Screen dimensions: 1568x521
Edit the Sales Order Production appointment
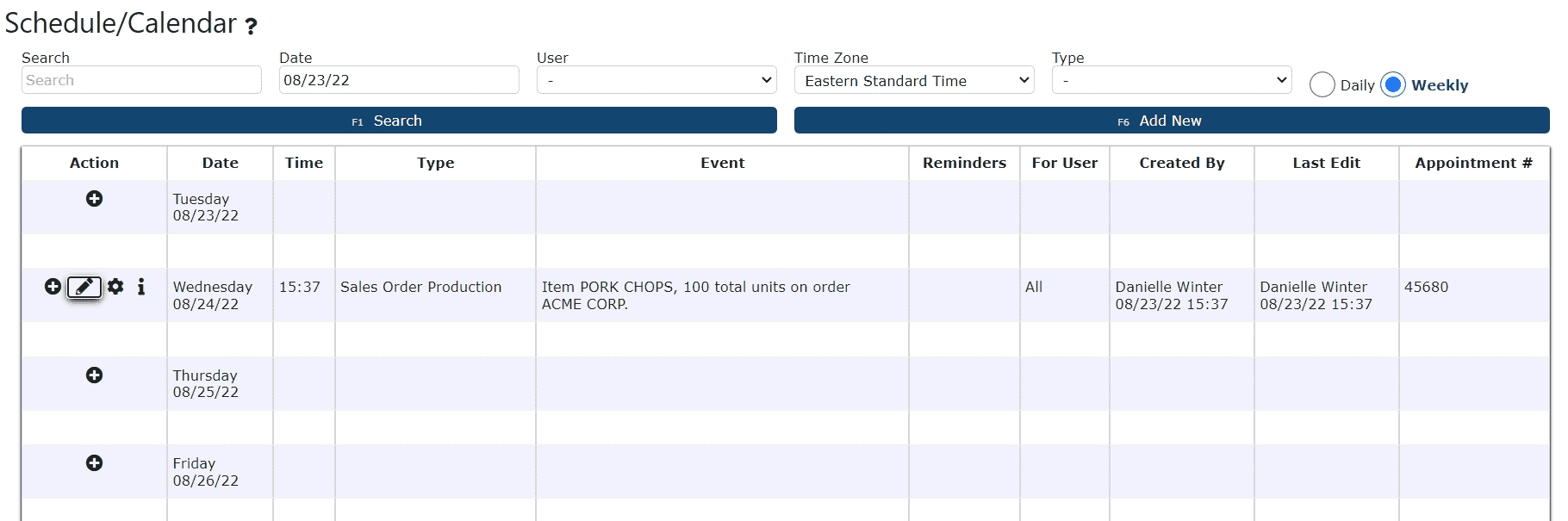84,287
